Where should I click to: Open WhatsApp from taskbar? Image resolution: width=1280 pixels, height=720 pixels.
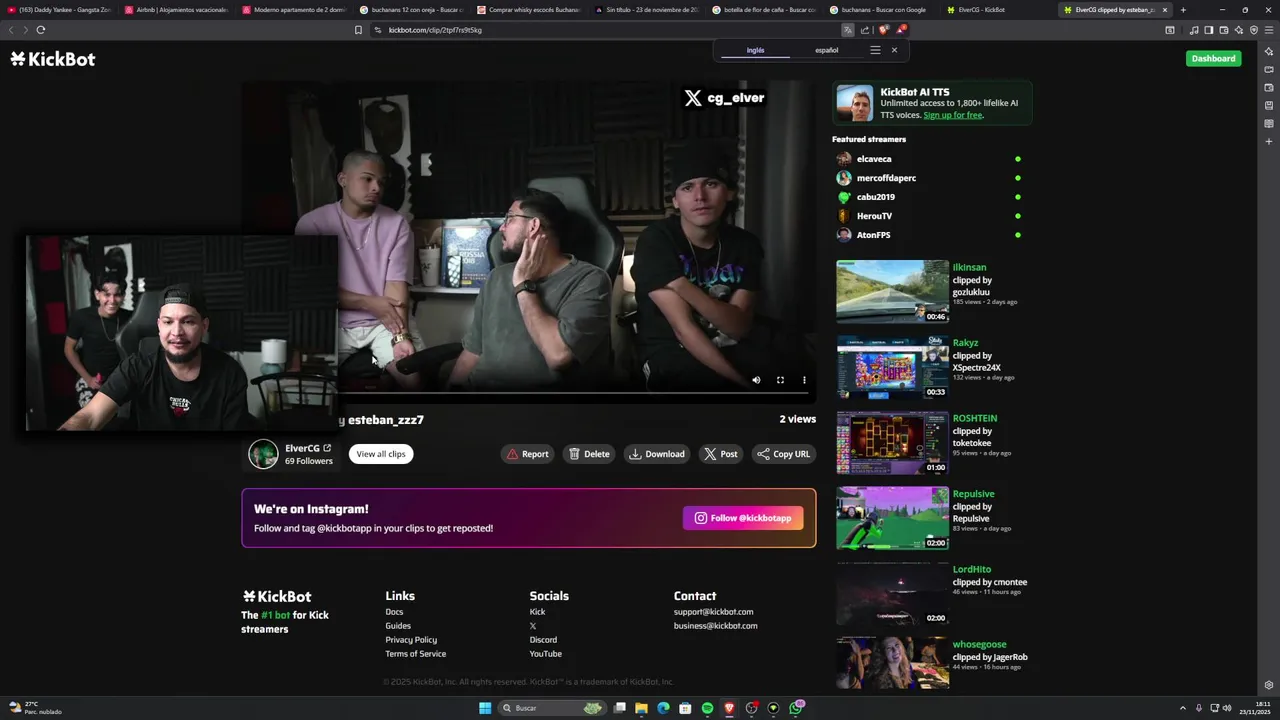coord(796,708)
